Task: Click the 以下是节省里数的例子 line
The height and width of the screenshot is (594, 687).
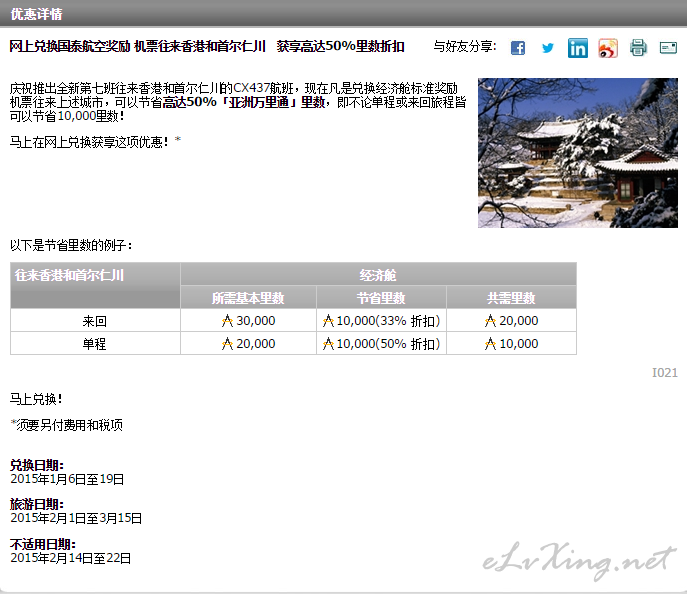Action: pos(71,245)
